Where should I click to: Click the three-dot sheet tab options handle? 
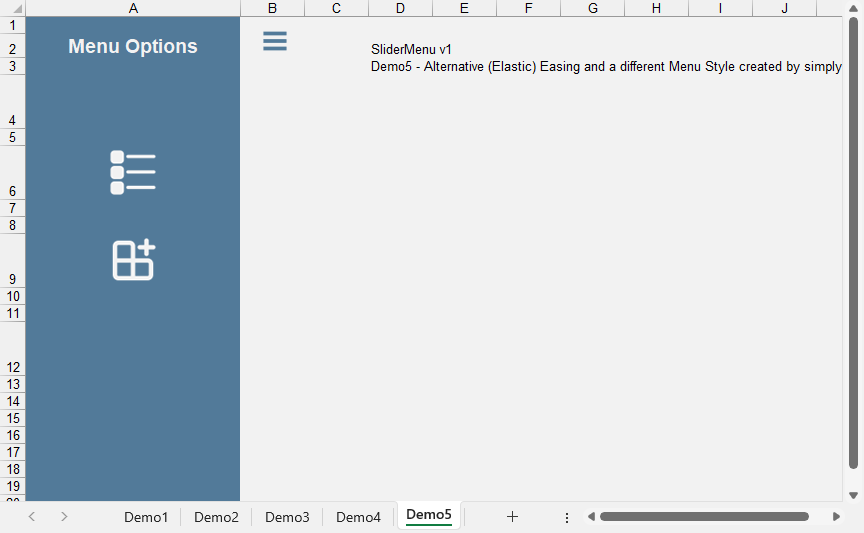click(x=567, y=517)
